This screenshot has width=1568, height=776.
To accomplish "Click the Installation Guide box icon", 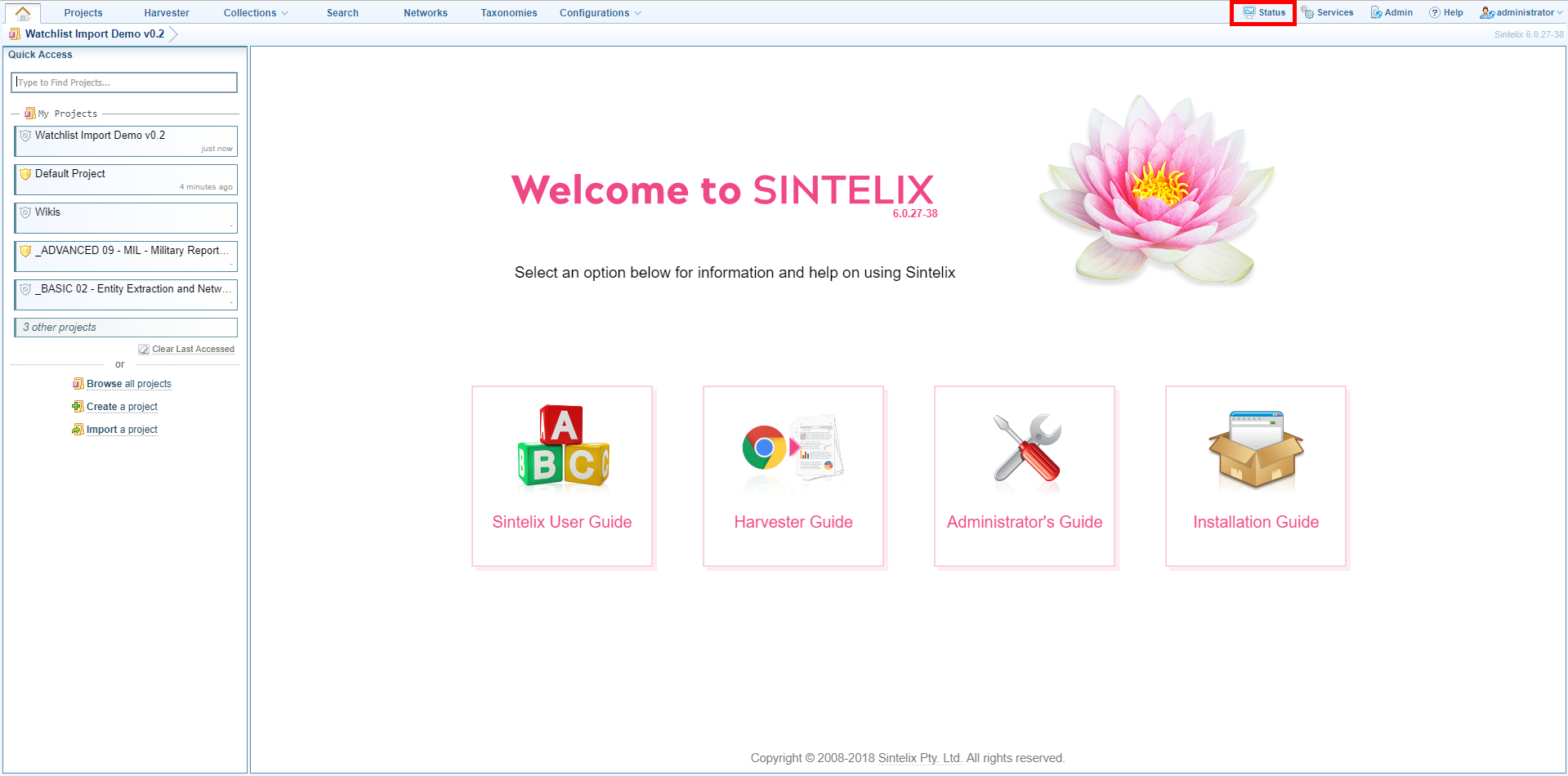I will (x=1255, y=448).
